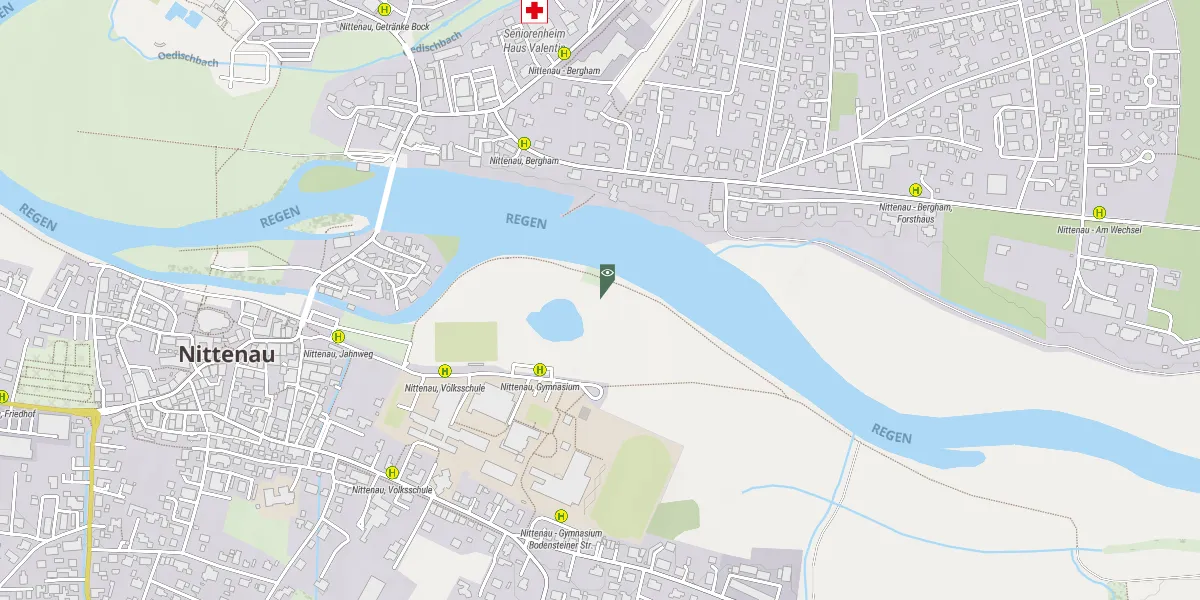The image size is (1200, 600).
Task: Click the Nittenau town name label
Action: click(x=226, y=354)
